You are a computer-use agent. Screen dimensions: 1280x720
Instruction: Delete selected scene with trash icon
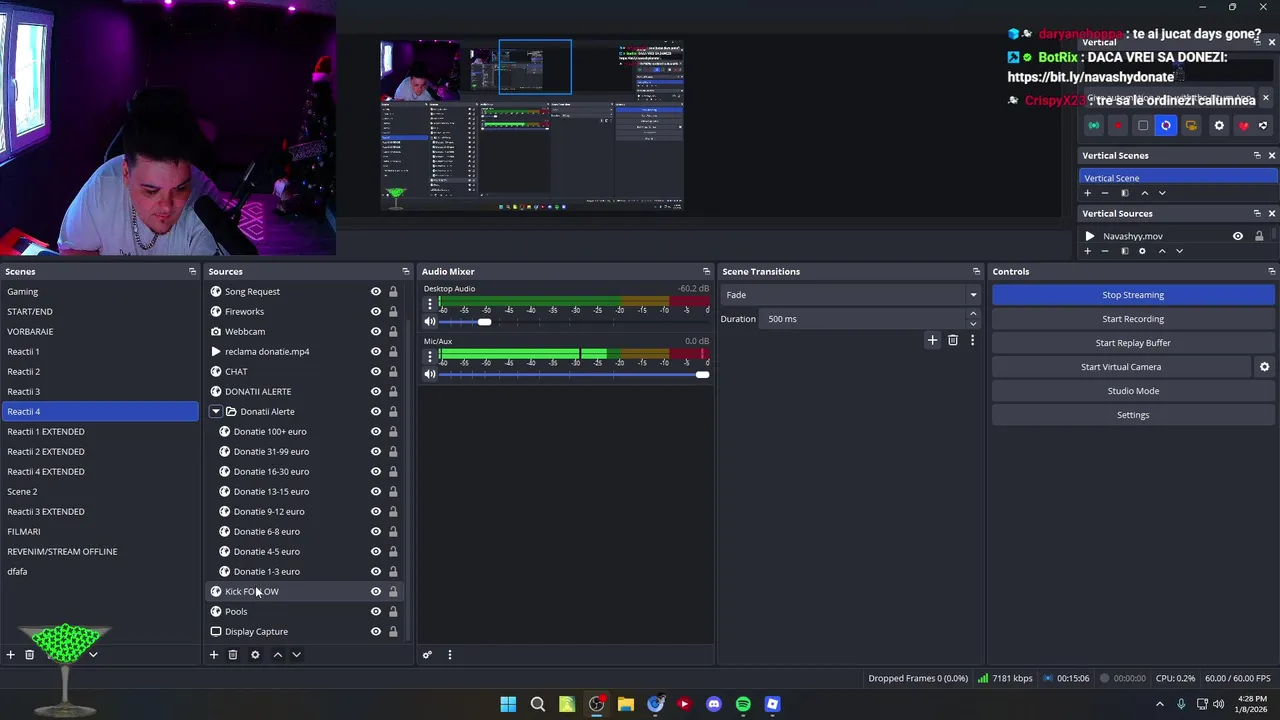29,654
